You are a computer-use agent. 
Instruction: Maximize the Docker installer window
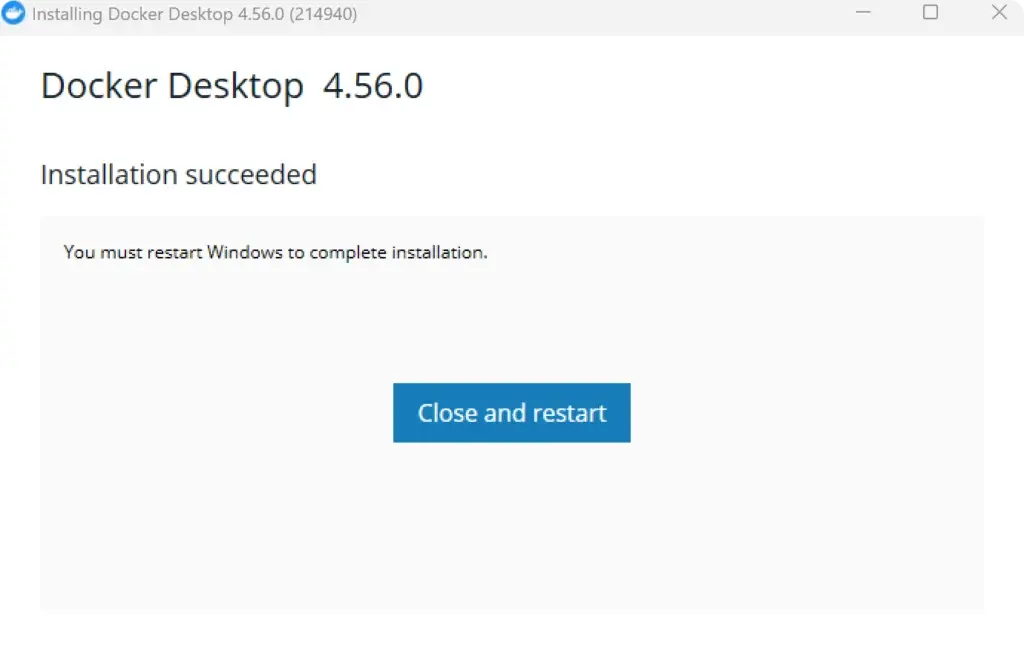coord(930,13)
